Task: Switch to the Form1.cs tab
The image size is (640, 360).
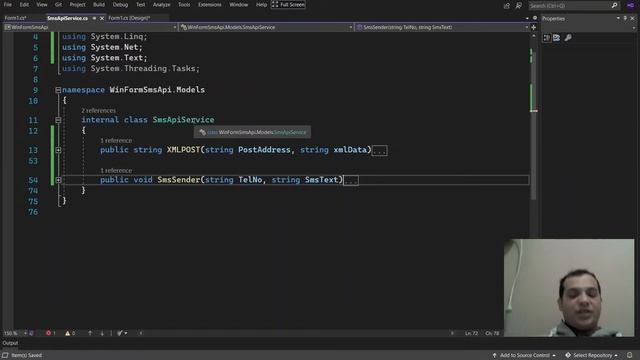Action: pyautogui.click(x=16, y=18)
